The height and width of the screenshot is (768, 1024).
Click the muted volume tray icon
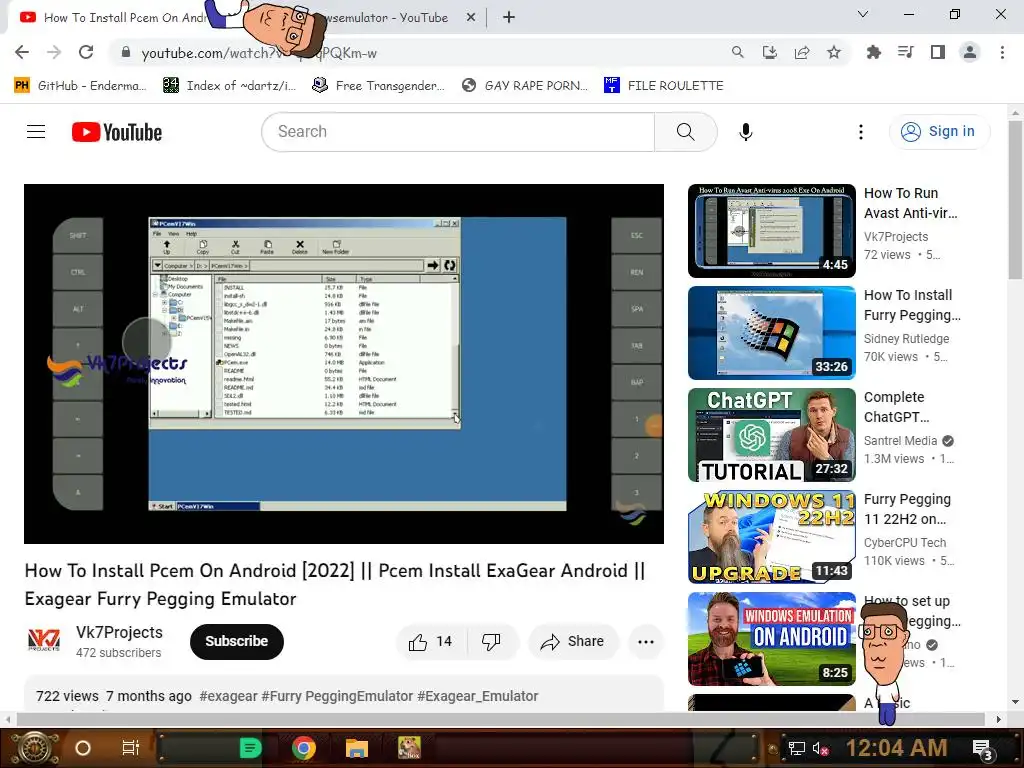tap(821, 748)
